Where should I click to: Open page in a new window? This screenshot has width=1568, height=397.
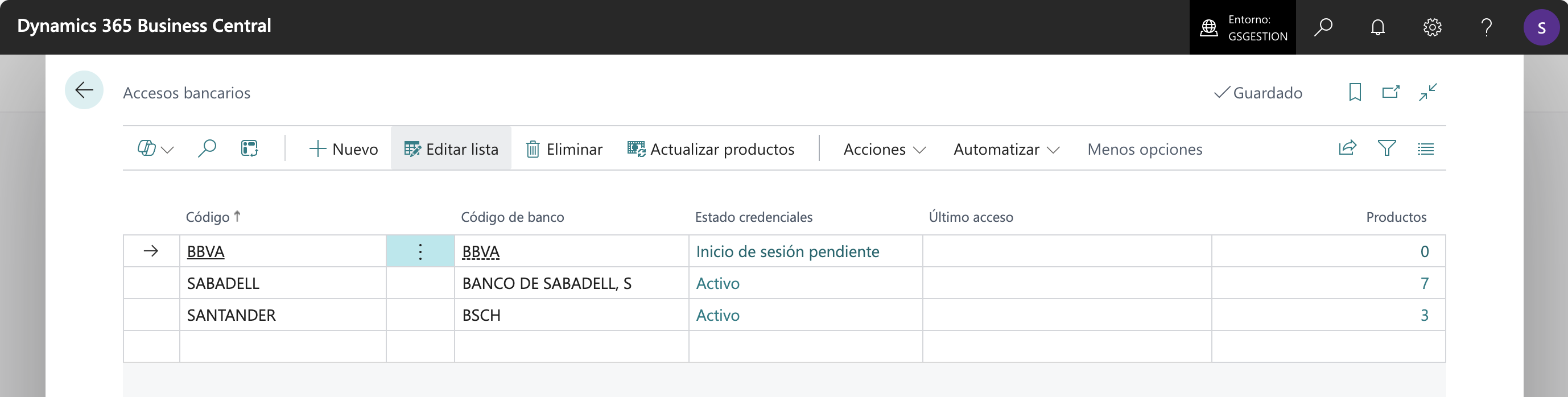[x=1391, y=93]
